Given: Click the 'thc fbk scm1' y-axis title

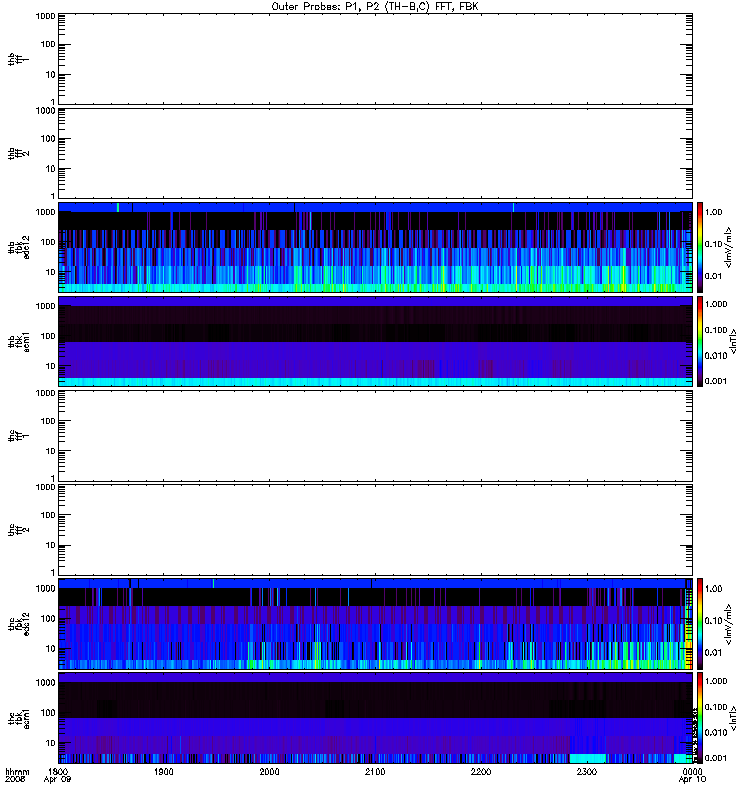Looking at the screenshot, I should [19, 718].
